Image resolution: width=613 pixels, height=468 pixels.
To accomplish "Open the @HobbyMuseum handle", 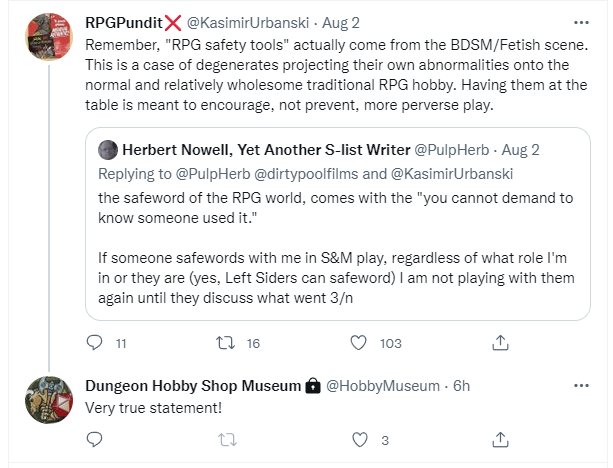I will point(383,385).
